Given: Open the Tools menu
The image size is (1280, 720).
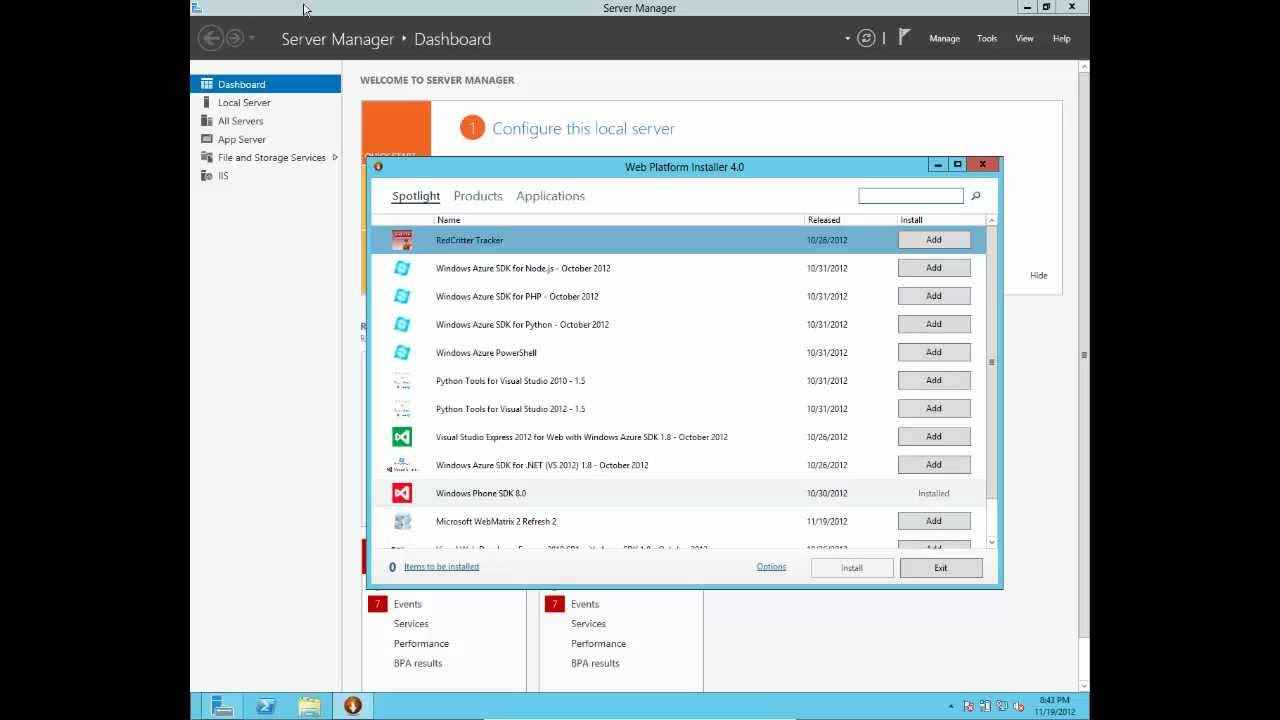Looking at the screenshot, I should pos(987,39).
